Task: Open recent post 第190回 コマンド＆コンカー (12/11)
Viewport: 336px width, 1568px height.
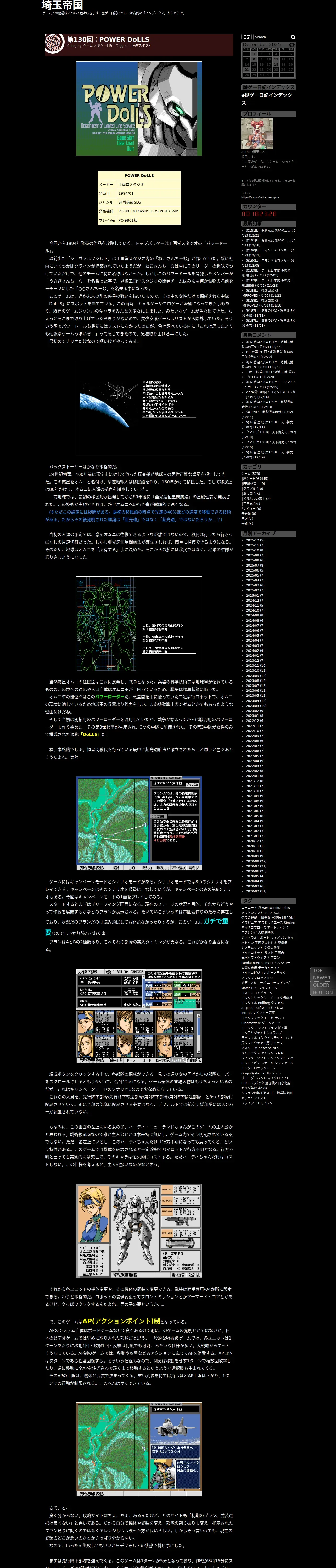Action: pos(268,253)
